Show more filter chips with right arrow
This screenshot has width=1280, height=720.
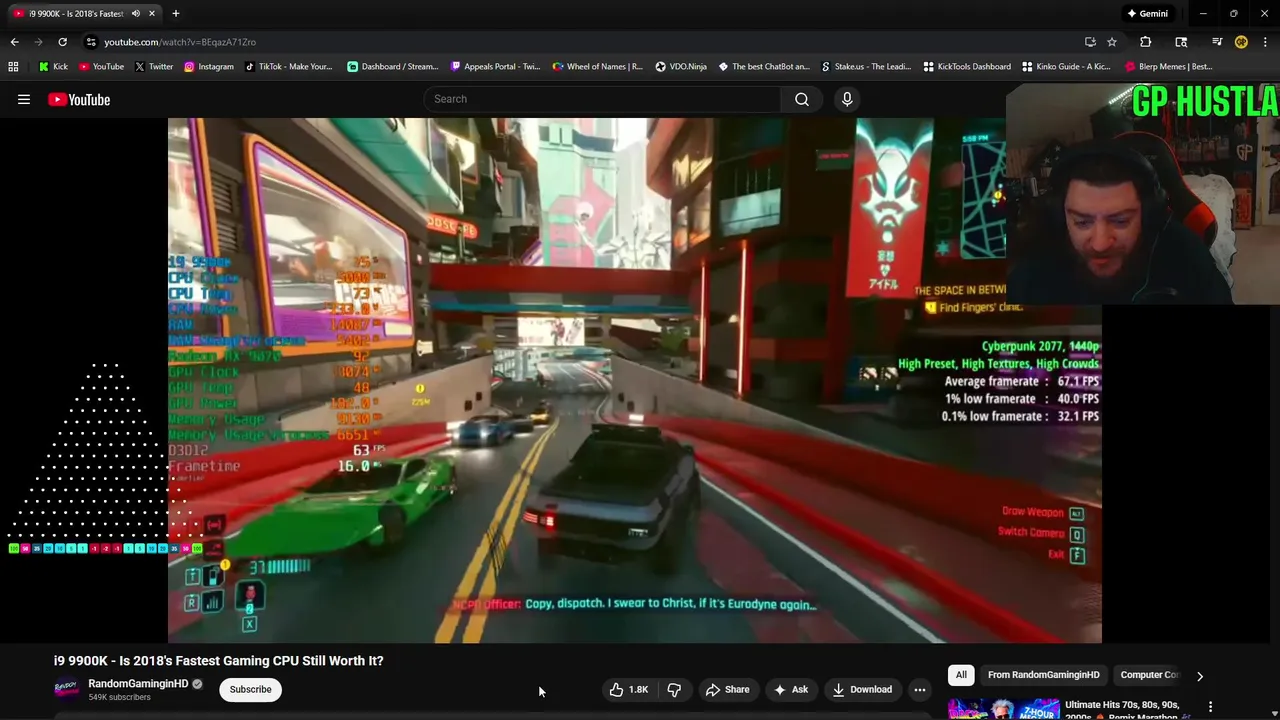pos(1200,676)
